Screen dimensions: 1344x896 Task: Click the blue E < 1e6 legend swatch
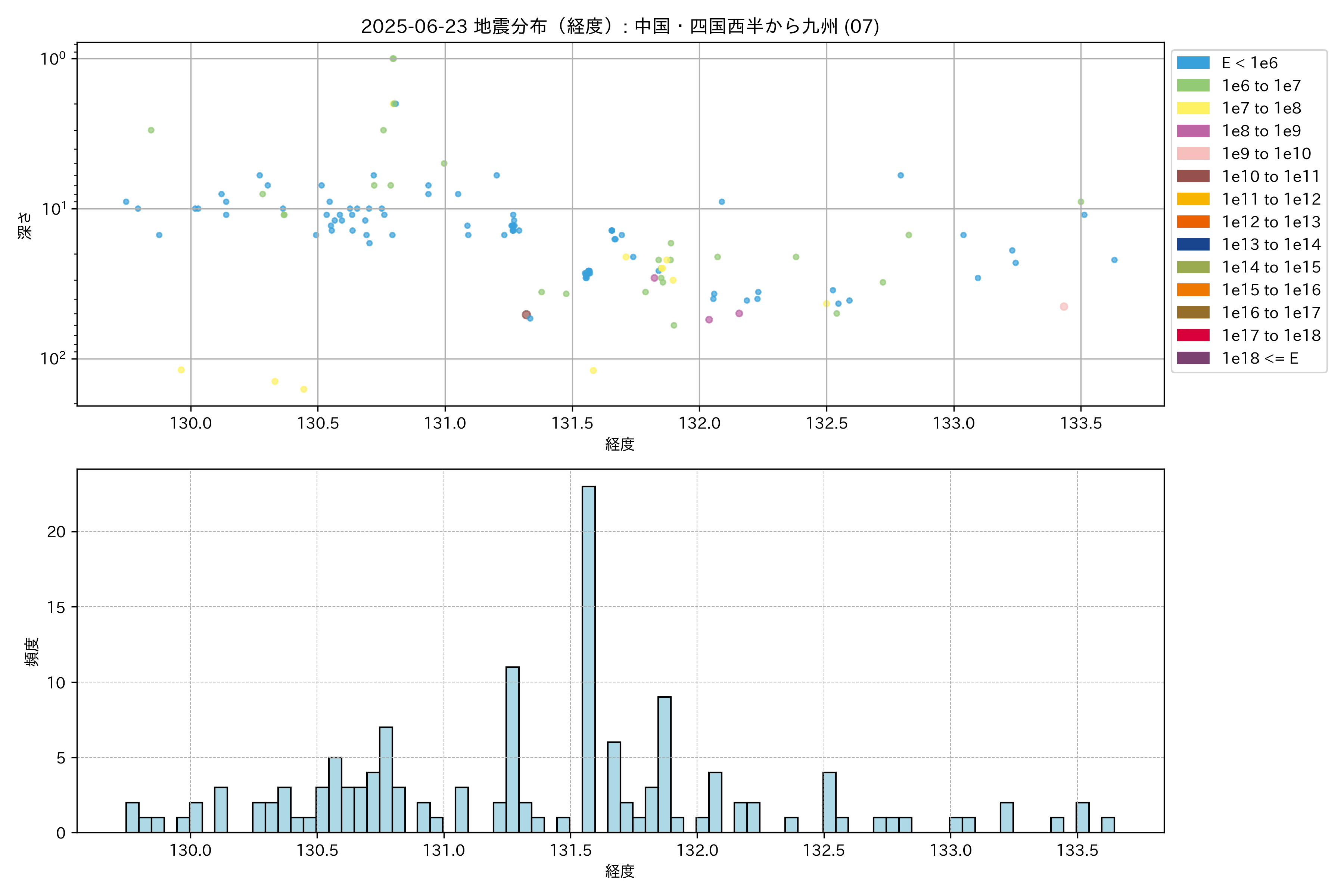[x=1192, y=63]
